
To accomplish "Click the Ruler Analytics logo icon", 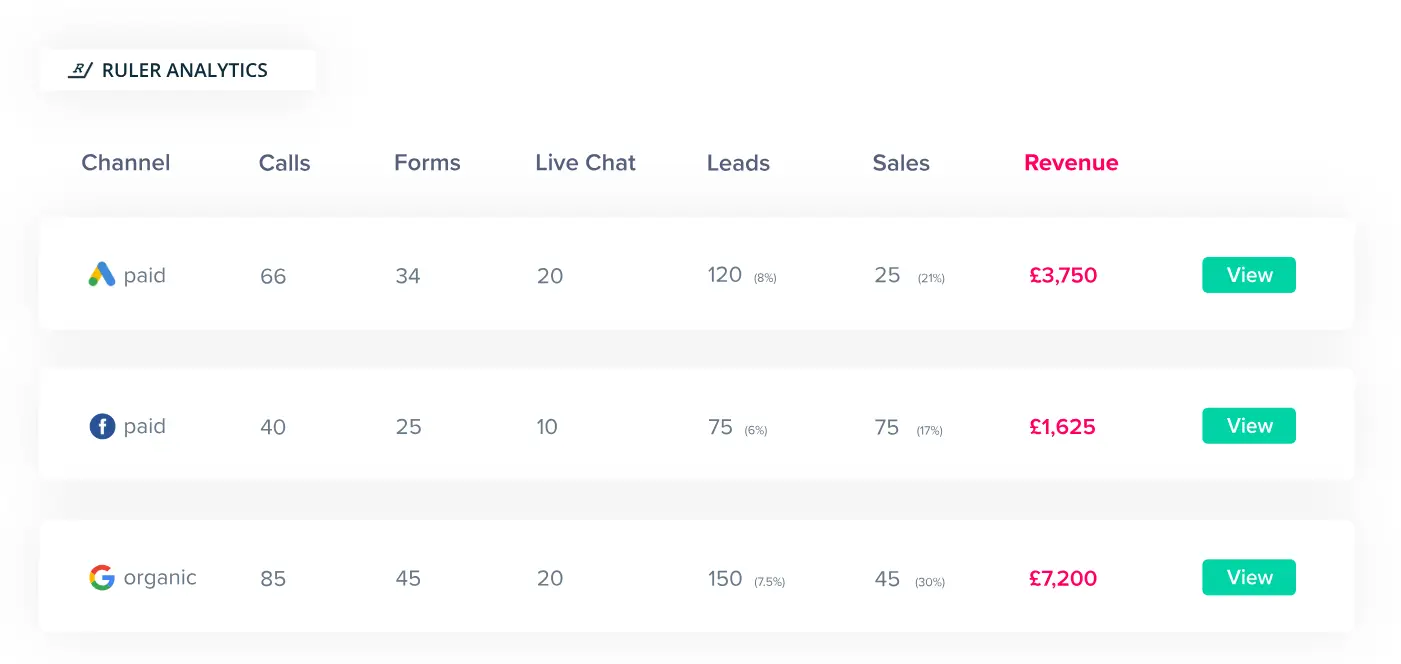I will pyautogui.click(x=80, y=70).
